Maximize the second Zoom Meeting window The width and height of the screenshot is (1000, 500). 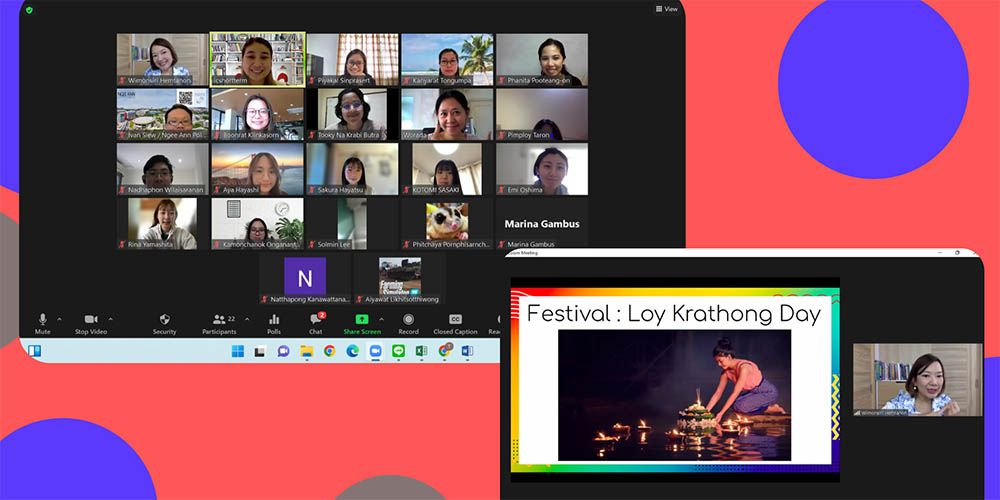[957, 253]
